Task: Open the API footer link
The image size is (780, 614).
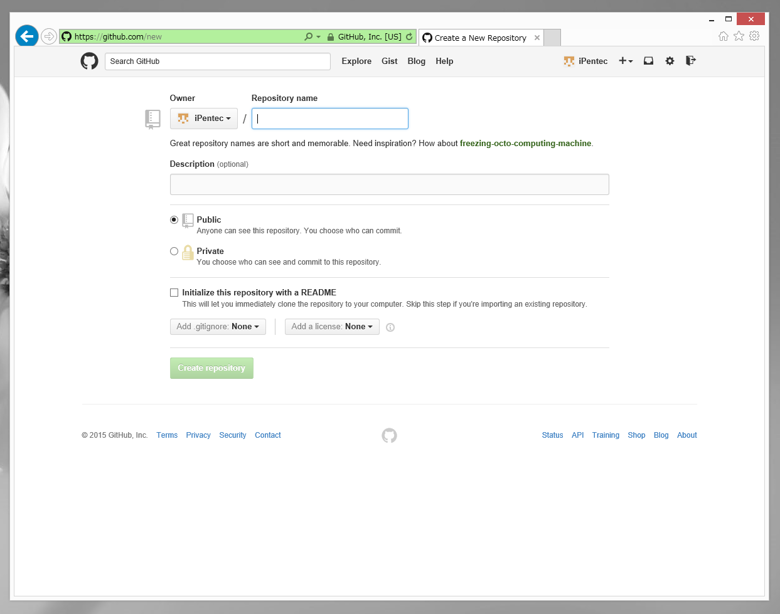Action: [x=578, y=435]
